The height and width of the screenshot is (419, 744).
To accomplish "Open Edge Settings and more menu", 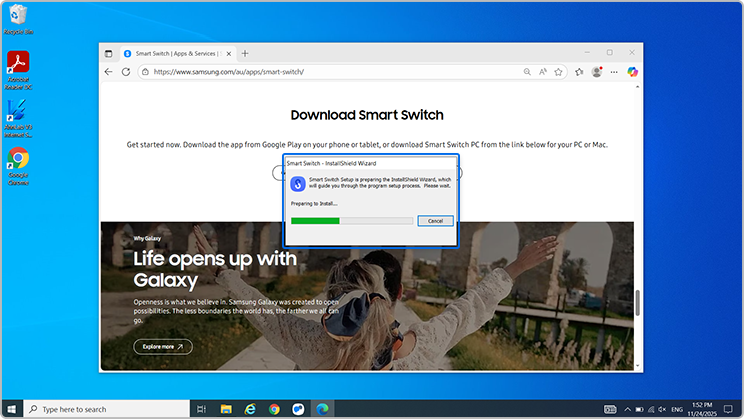I will click(614, 72).
